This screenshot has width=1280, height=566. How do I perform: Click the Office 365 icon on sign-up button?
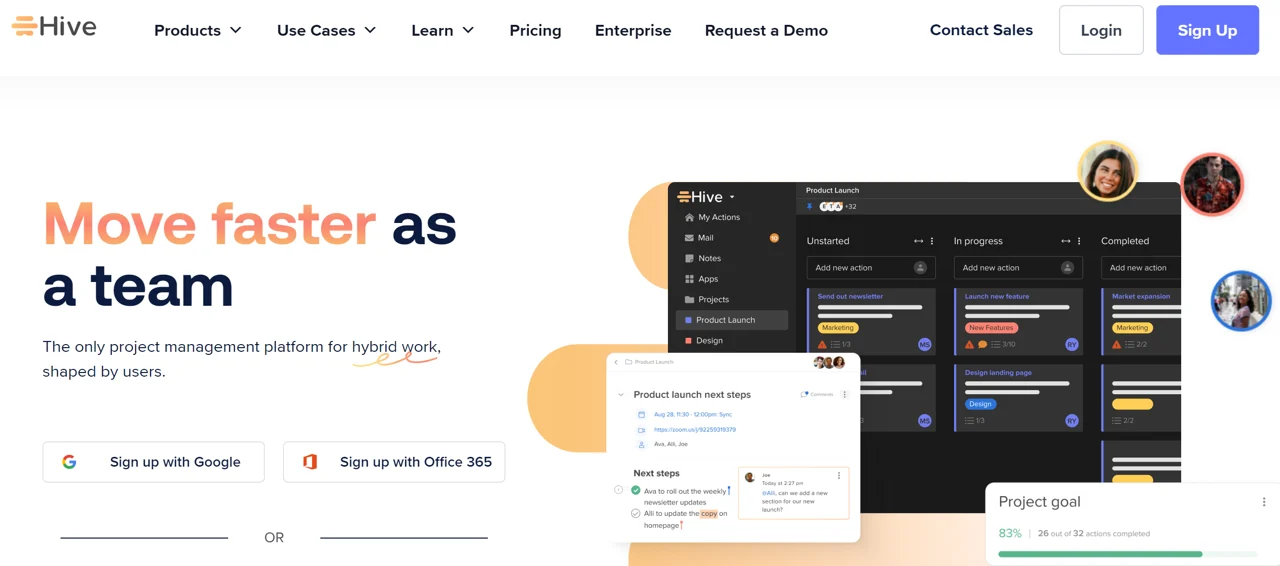(310, 462)
